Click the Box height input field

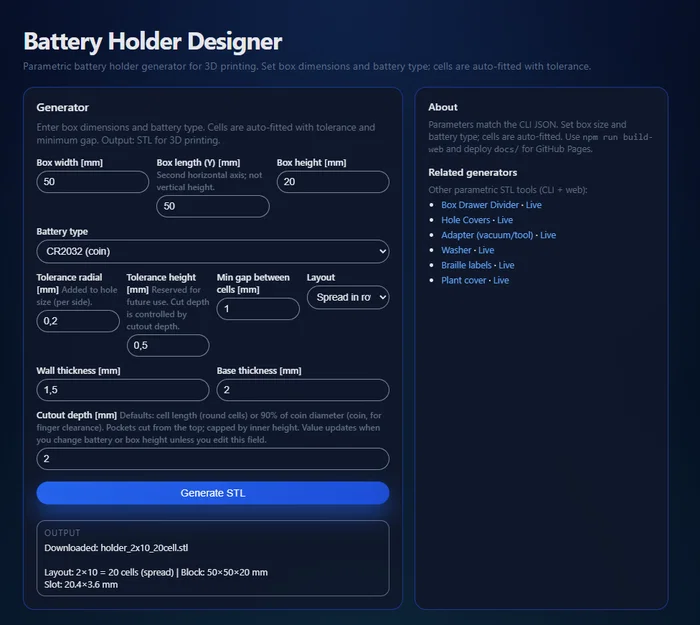(x=333, y=182)
